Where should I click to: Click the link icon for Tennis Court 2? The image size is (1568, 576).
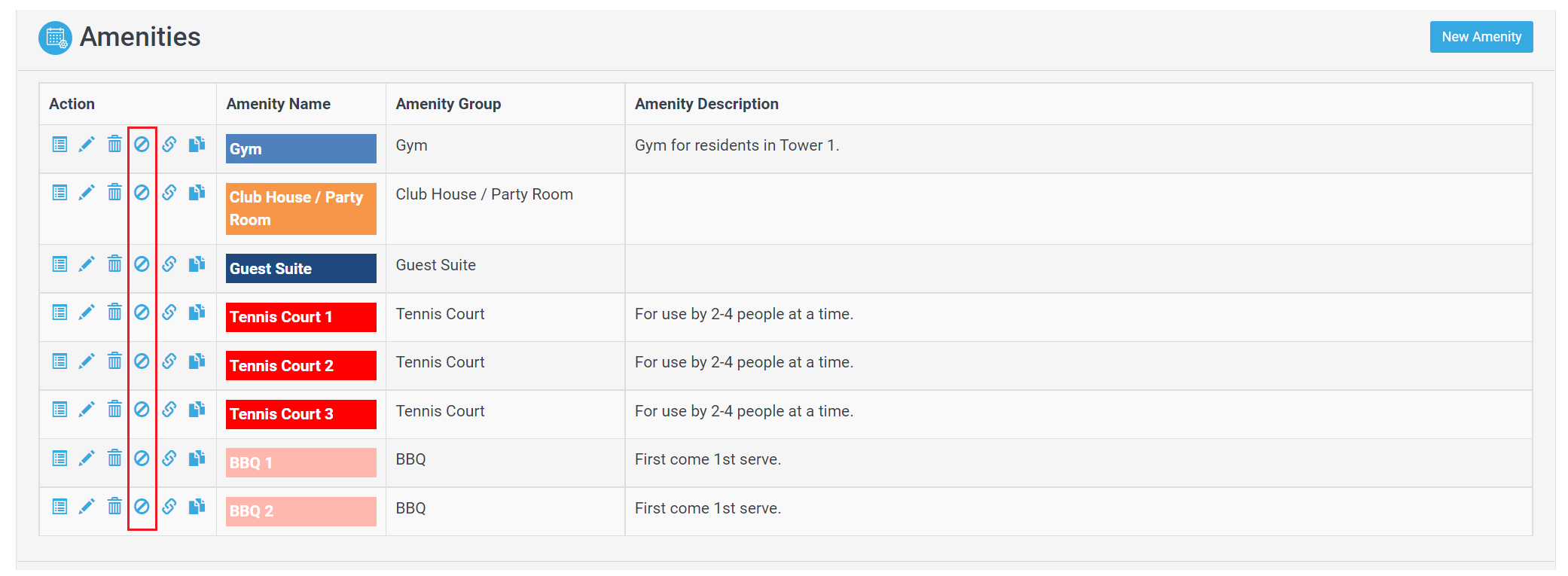coord(169,361)
